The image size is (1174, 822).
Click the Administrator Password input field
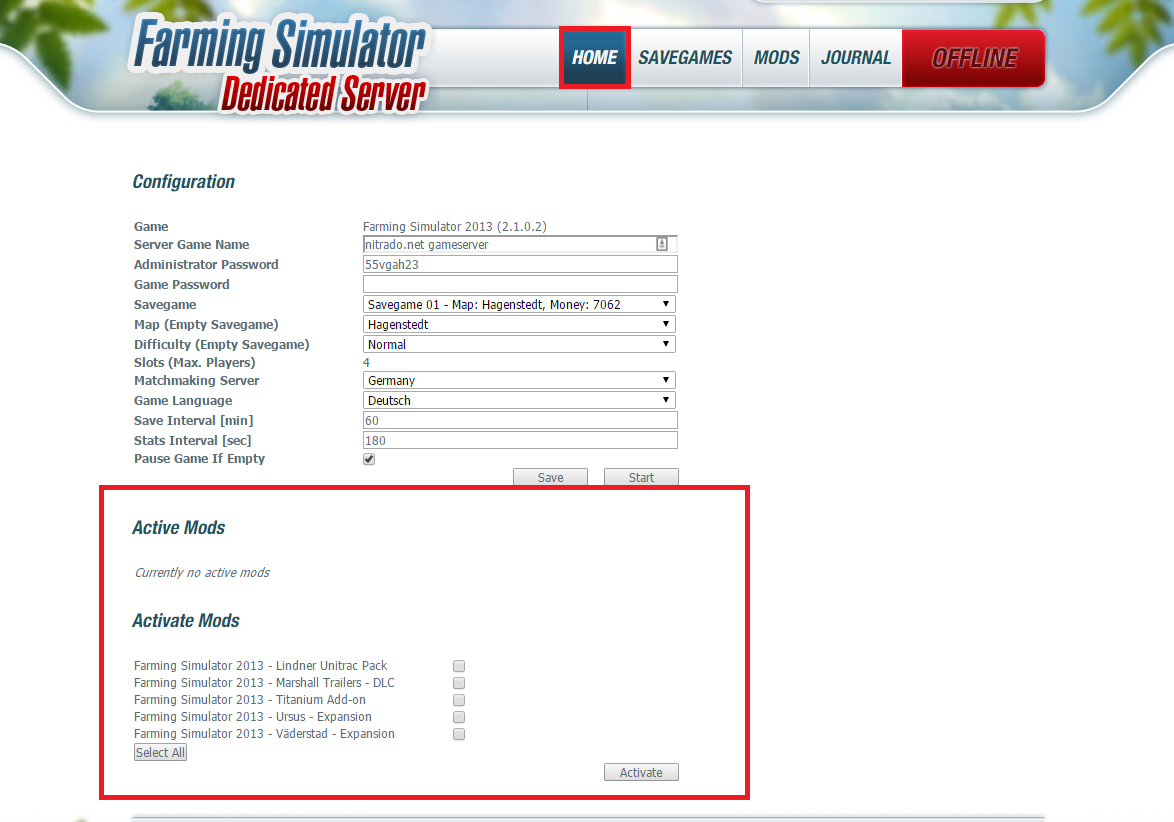(520, 264)
